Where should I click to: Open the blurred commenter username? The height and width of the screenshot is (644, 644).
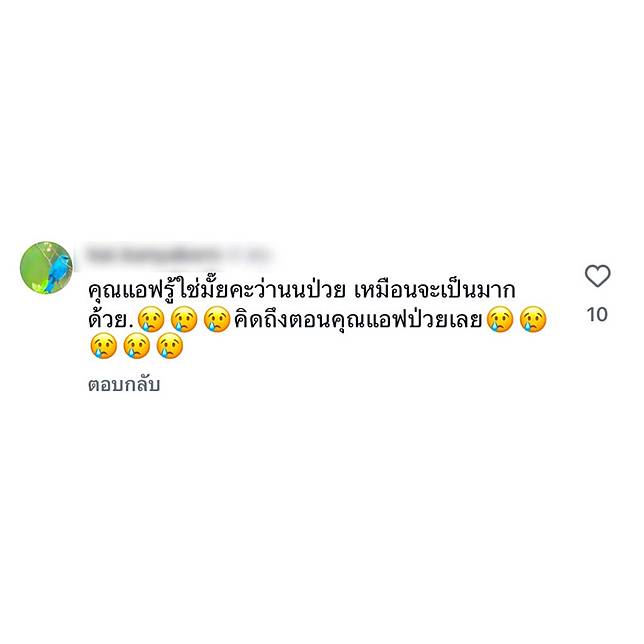click(178, 255)
